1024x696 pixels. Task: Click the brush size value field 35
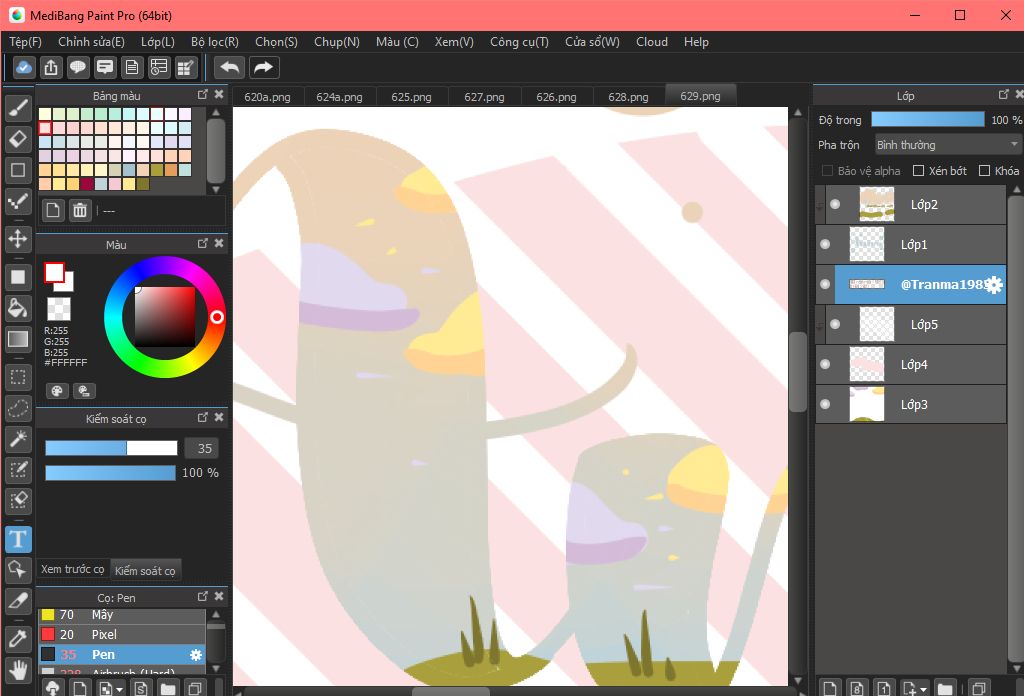(x=201, y=449)
